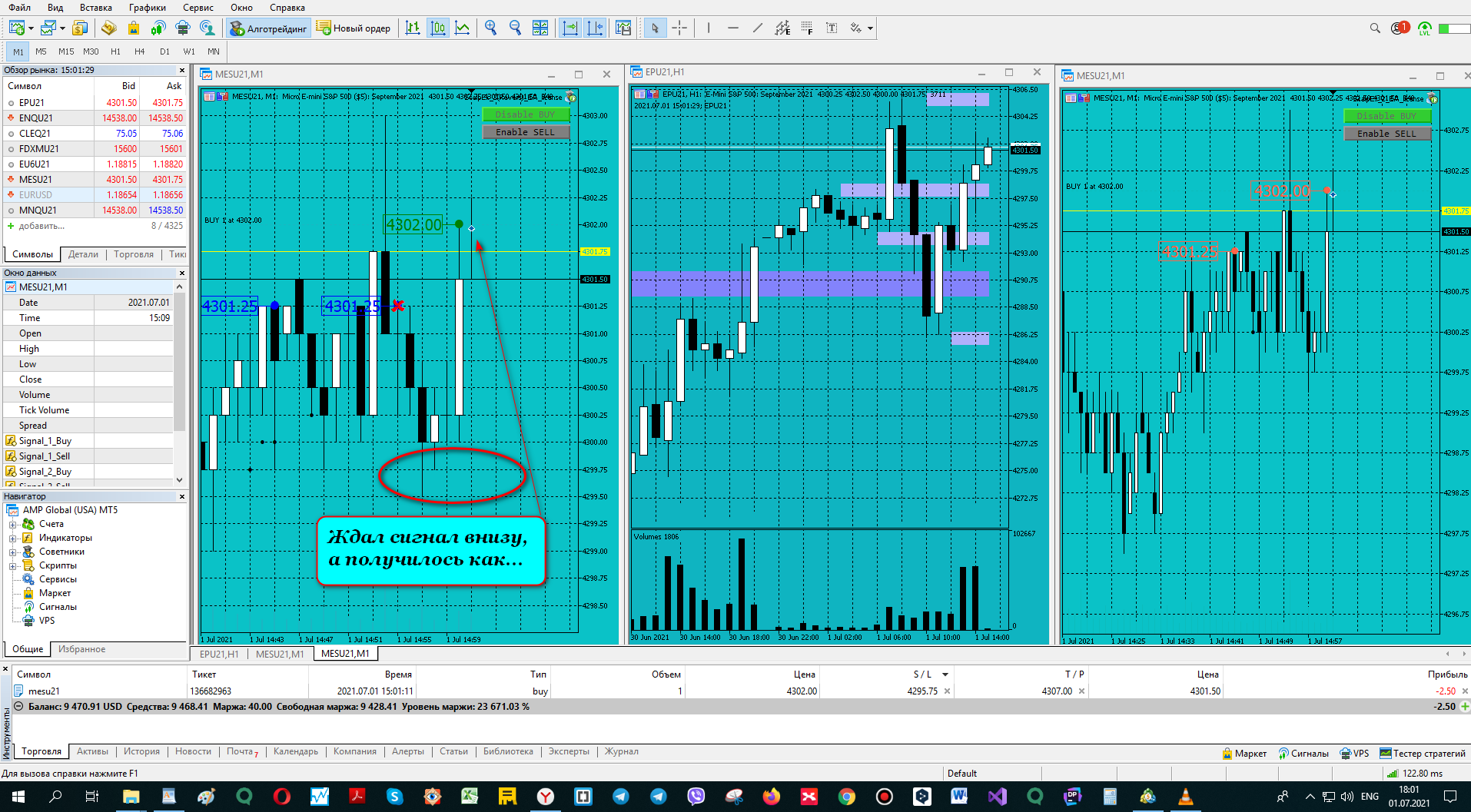Toggle Algo Trading button
Image resolution: width=1471 pixels, height=812 pixels.
point(268,28)
